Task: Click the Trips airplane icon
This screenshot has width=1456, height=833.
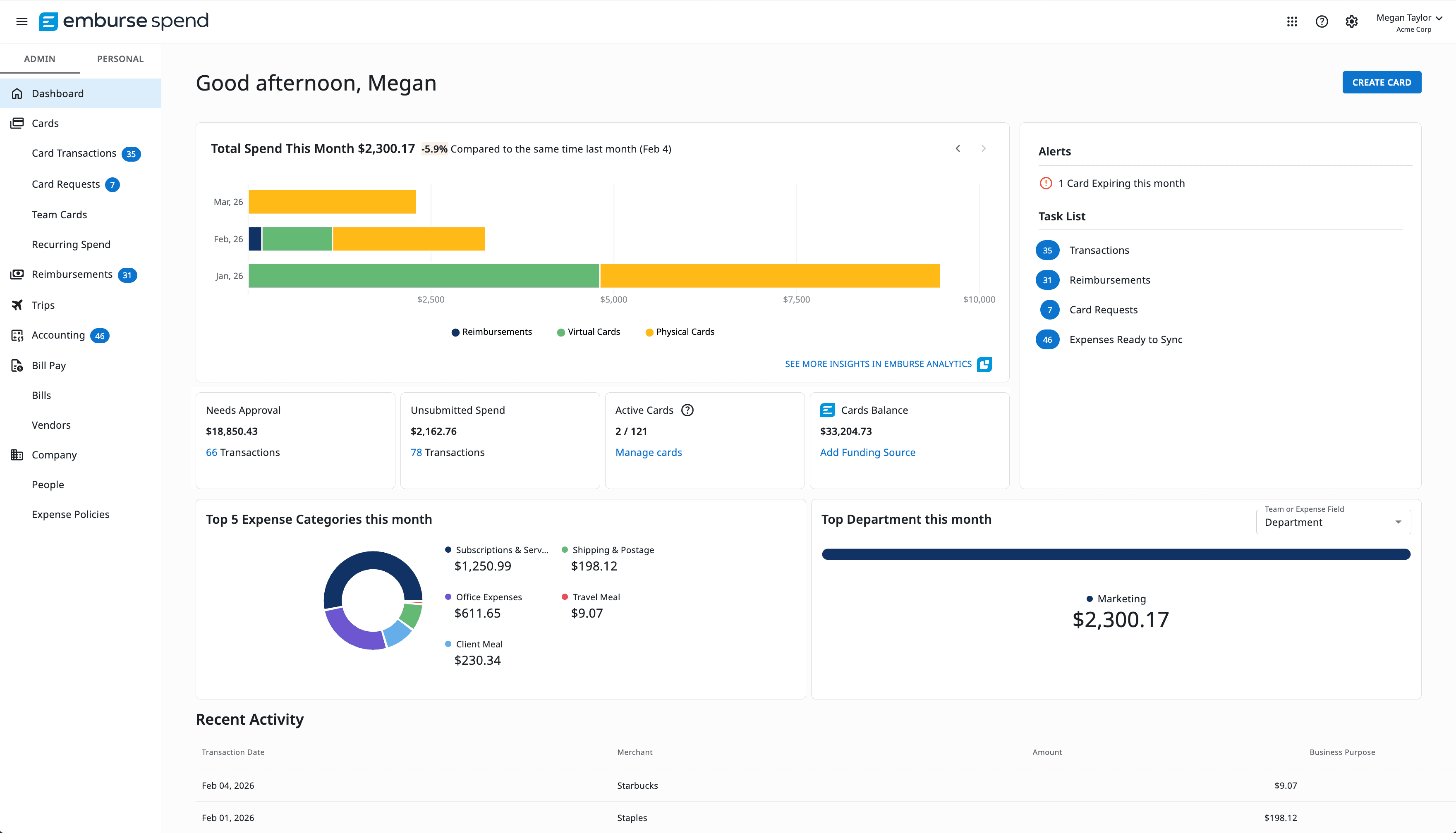Action: pos(17,305)
